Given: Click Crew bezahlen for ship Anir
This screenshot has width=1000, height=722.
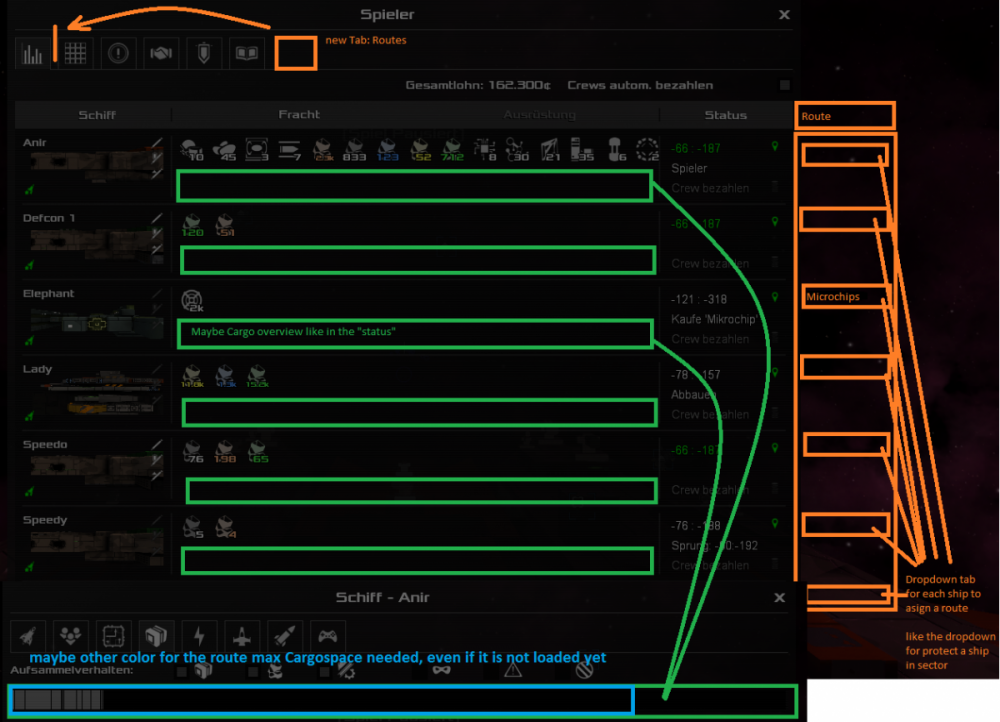Looking at the screenshot, I should click(x=700, y=188).
